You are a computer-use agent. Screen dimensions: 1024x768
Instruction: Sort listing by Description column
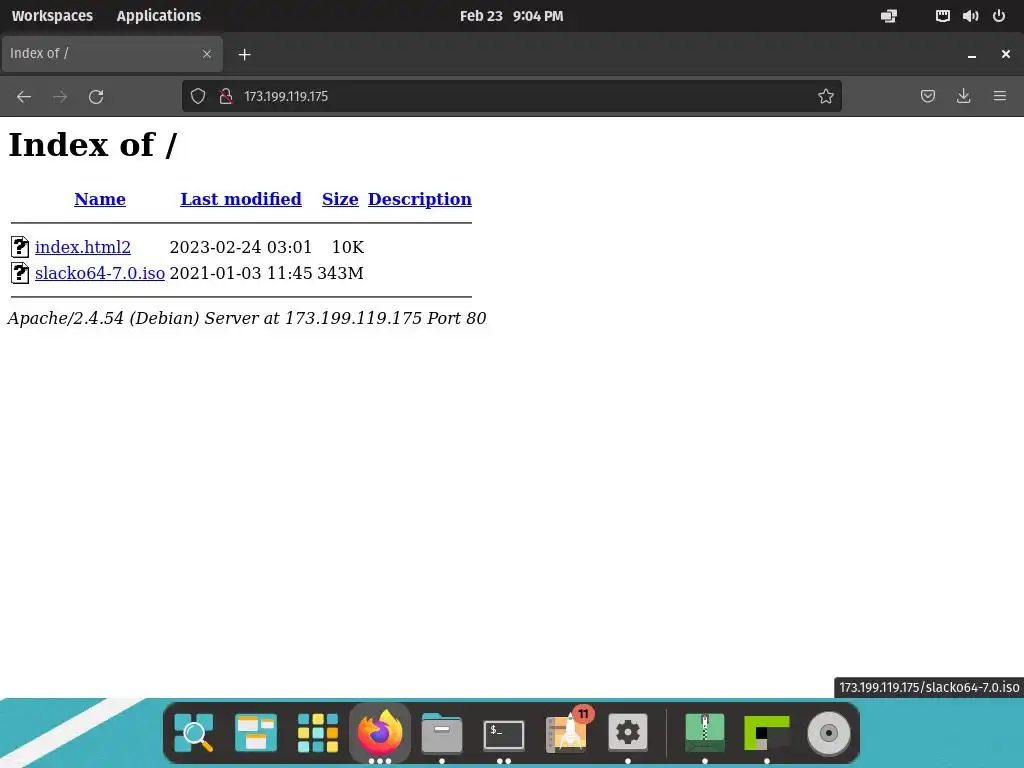point(420,199)
